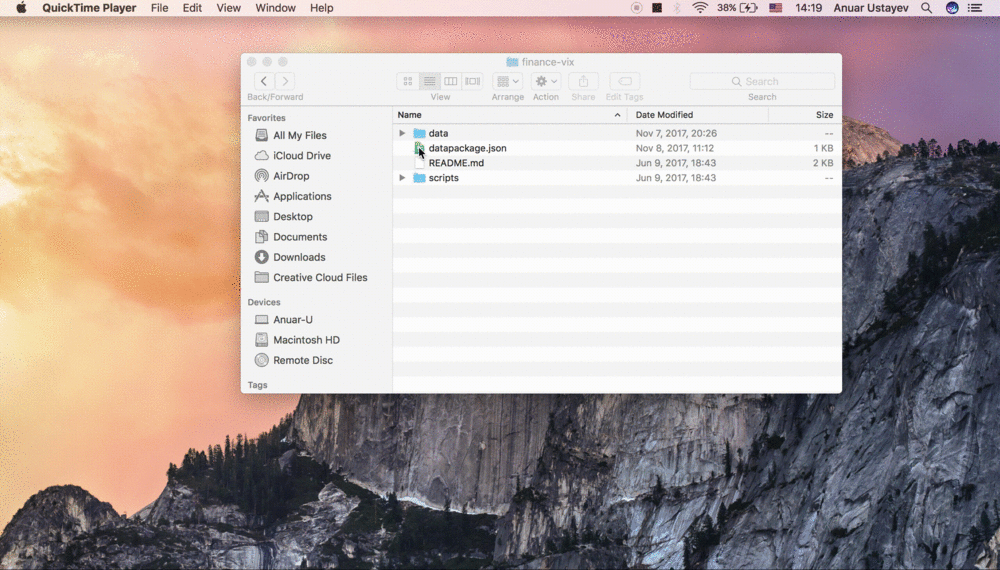Image resolution: width=1000 pixels, height=570 pixels.
Task: Open Creative Cloud Files in sidebar
Action: coord(320,277)
